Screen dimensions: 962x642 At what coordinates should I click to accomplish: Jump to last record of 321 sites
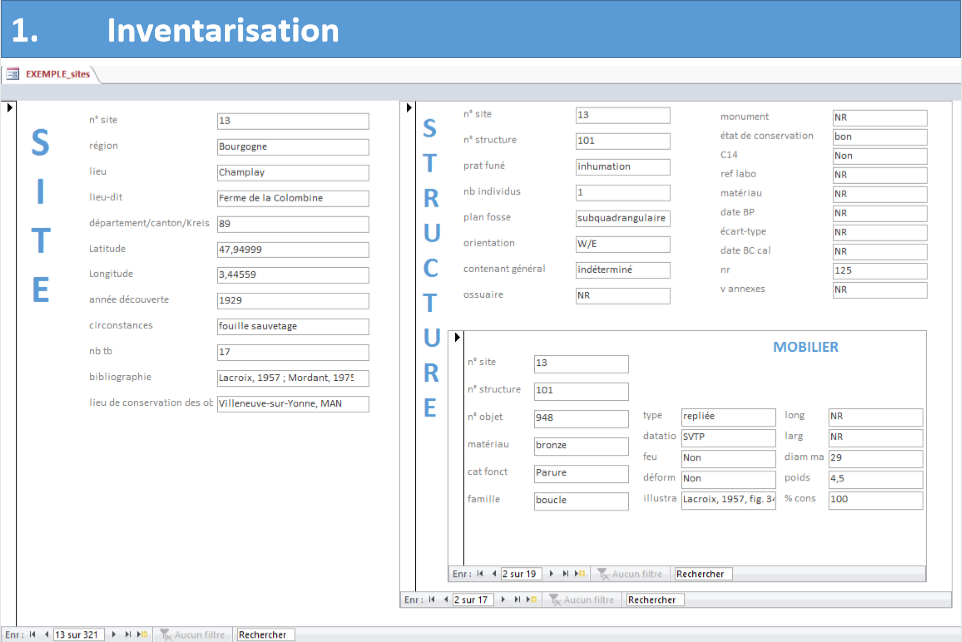point(128,635)
